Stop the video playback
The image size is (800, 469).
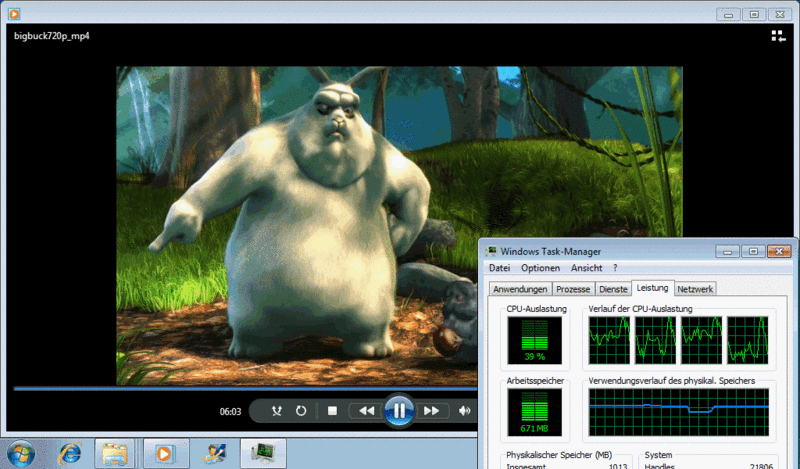point(332,411)
